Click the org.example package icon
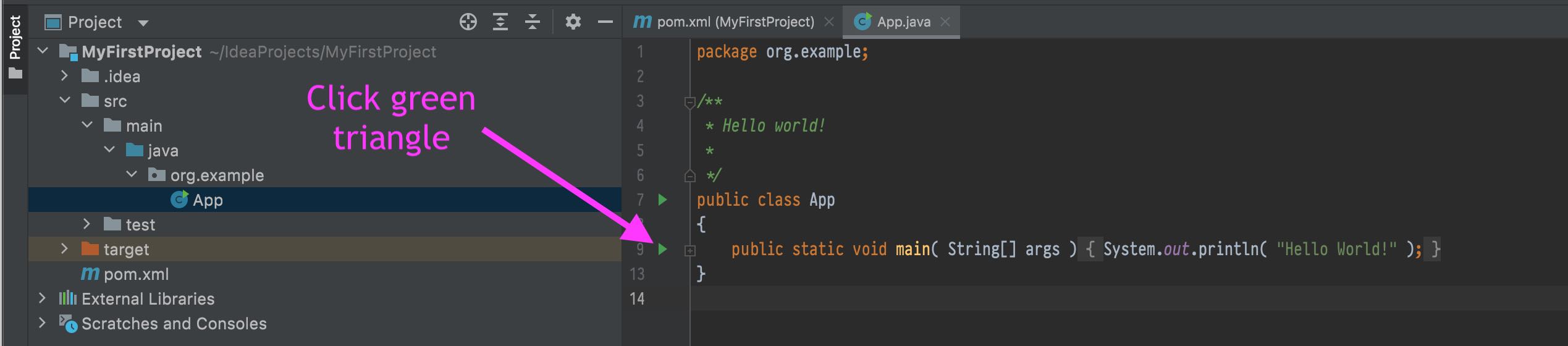 (x=157, y=175)
